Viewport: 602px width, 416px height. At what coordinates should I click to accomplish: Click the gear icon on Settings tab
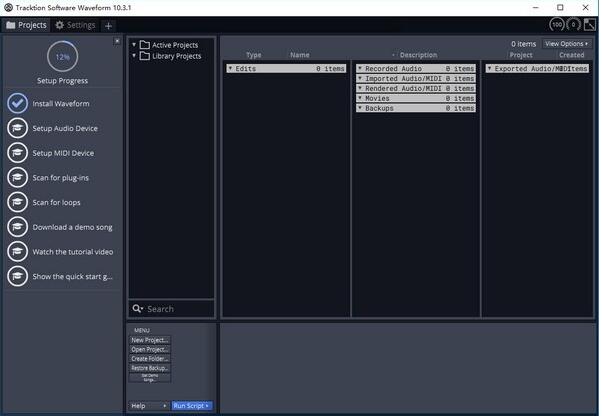click(60, 25)
